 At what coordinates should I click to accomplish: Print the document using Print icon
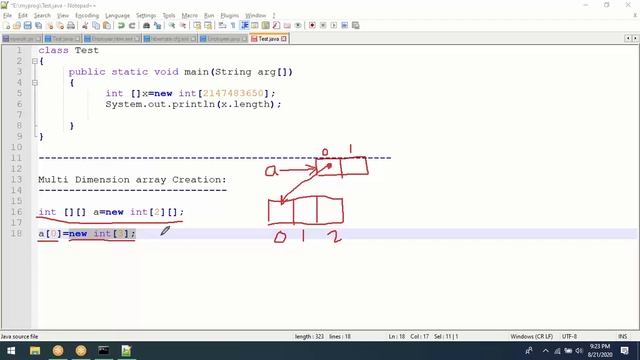coord(71,25)
